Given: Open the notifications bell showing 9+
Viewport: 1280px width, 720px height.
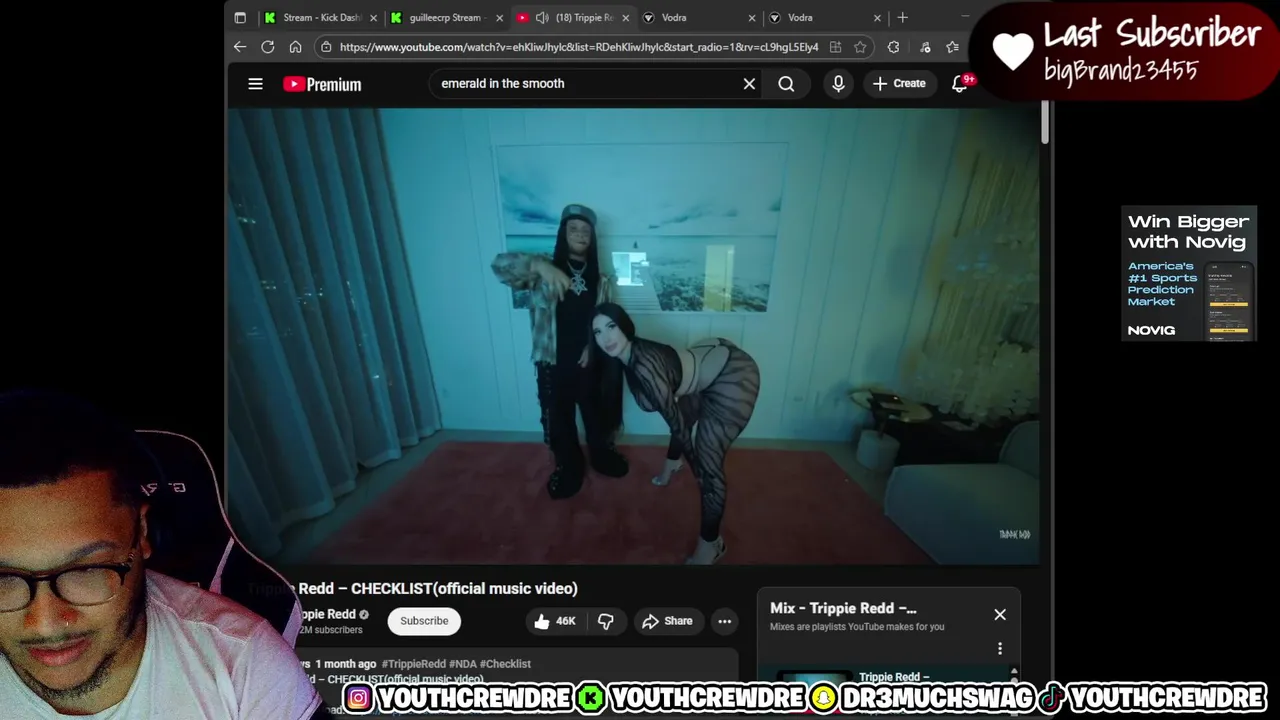Looking at the screenshot, I should (960, 84).
